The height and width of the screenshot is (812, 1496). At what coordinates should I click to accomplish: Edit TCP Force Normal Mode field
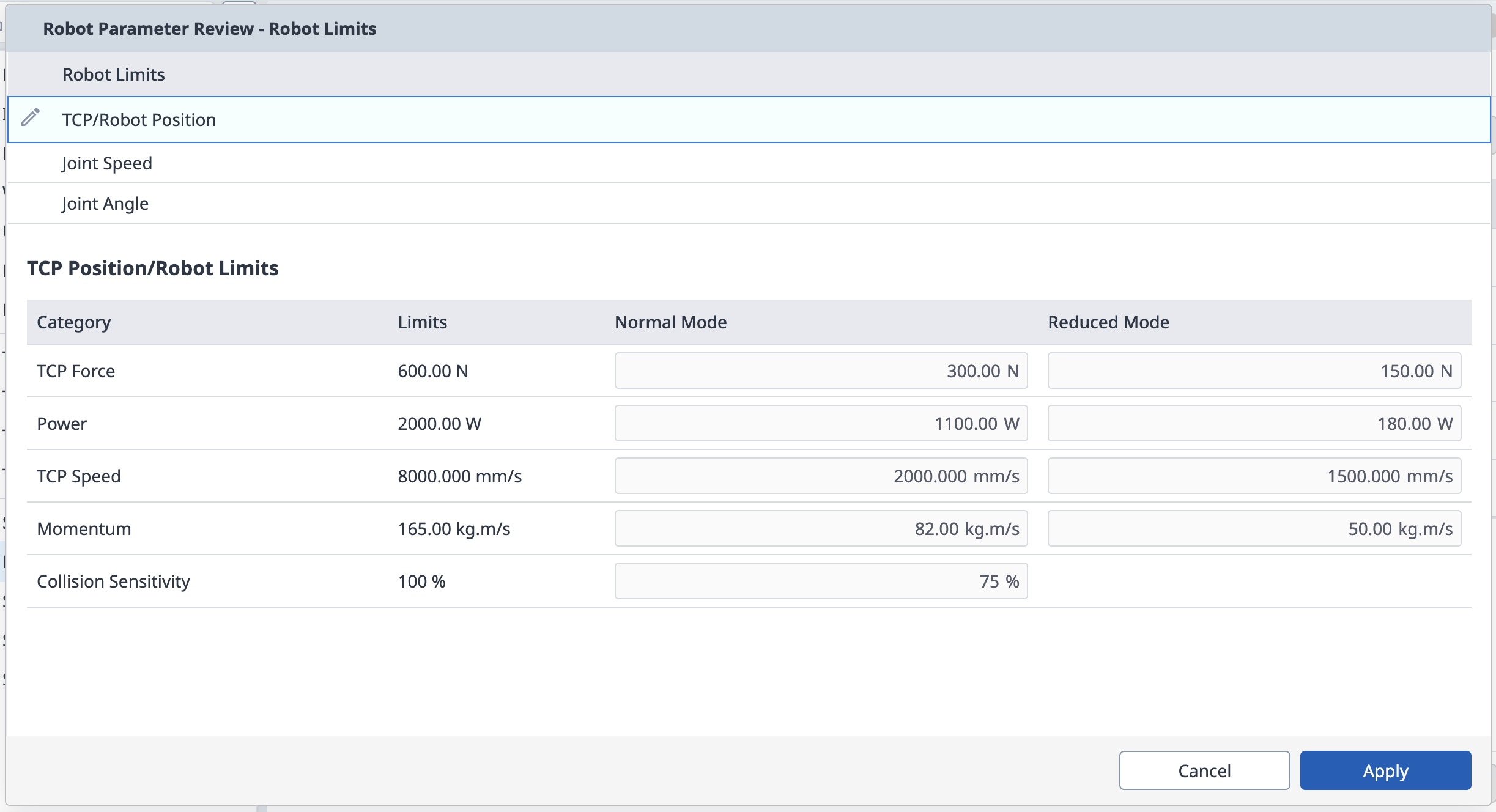pyautogui.click(x=821, y=371)
